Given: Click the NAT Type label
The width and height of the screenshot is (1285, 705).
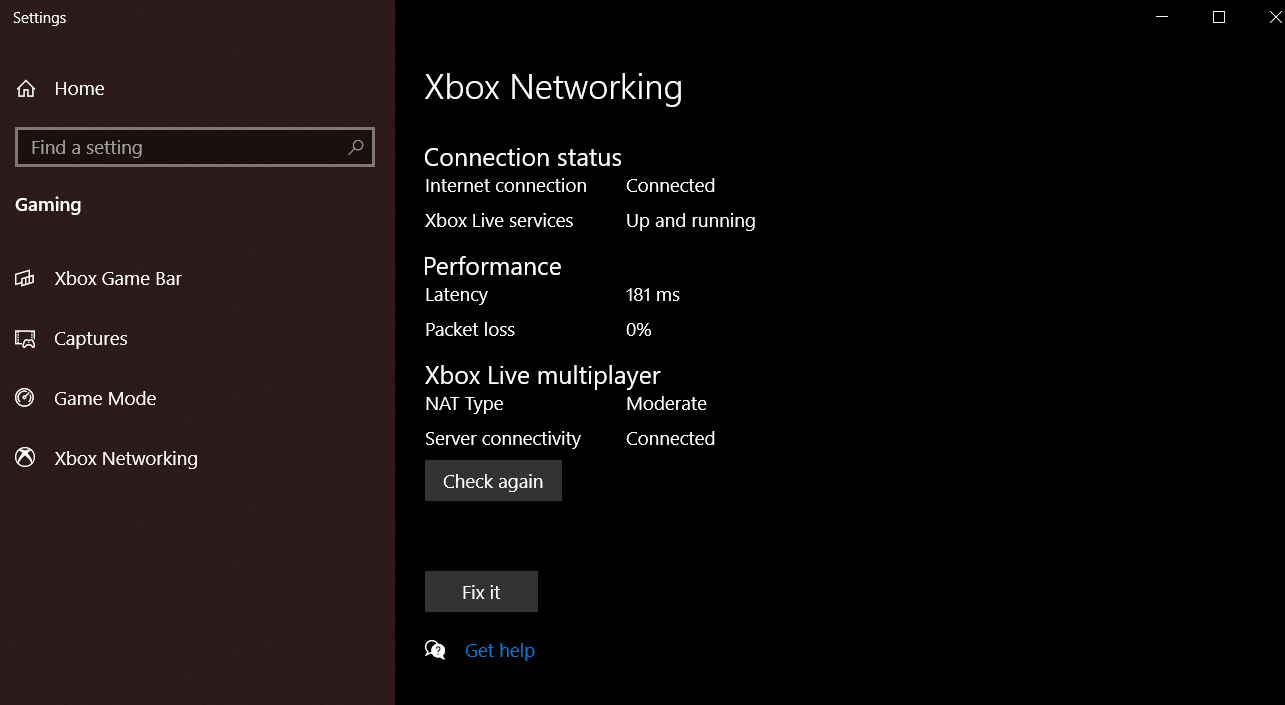Looking at the screenshot, I should click(x=464, y=404).
